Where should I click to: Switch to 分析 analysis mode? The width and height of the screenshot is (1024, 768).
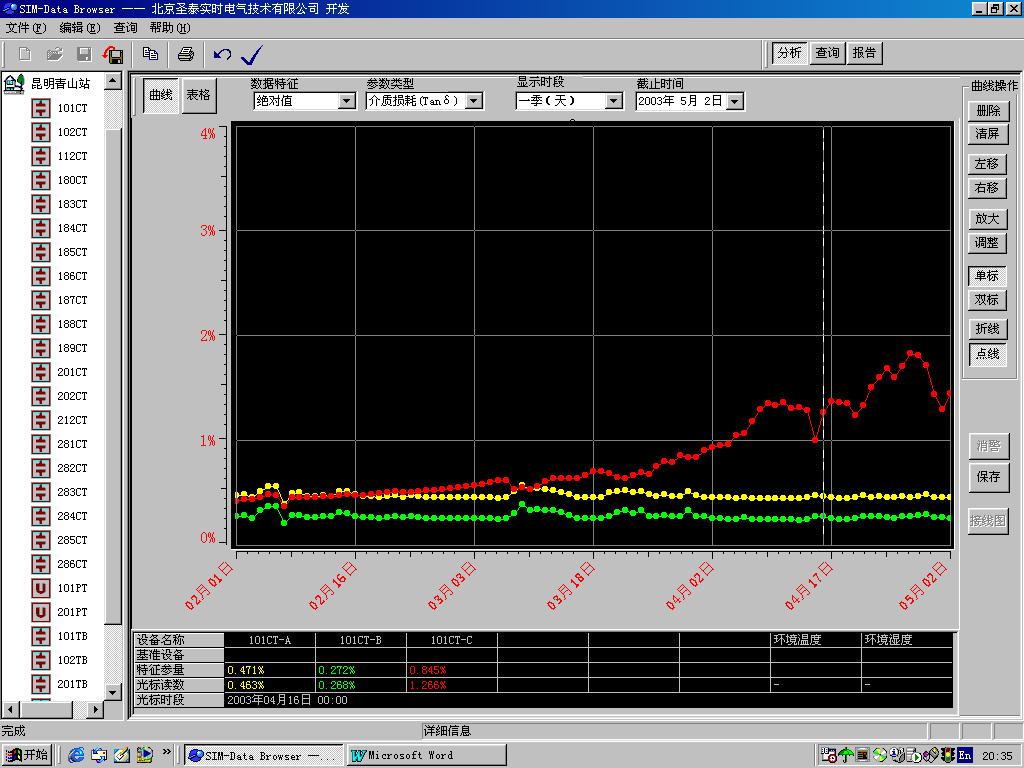[x=790, y=53]
